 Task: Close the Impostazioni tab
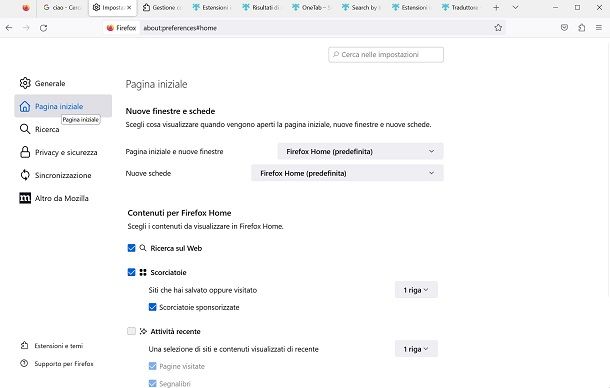(x=129, y=7)
